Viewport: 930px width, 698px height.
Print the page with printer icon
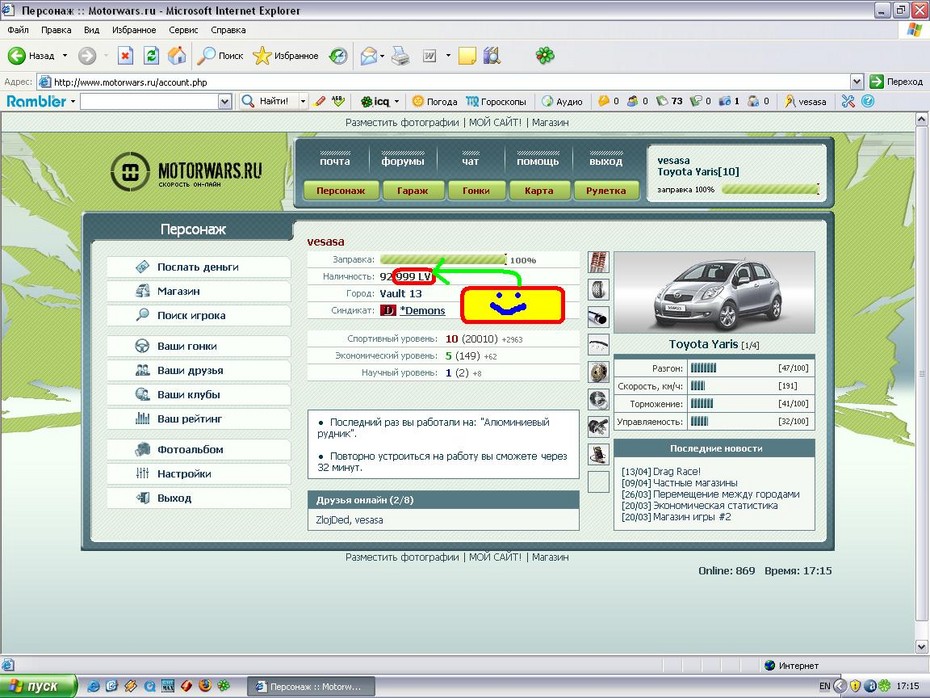(400, 56)
